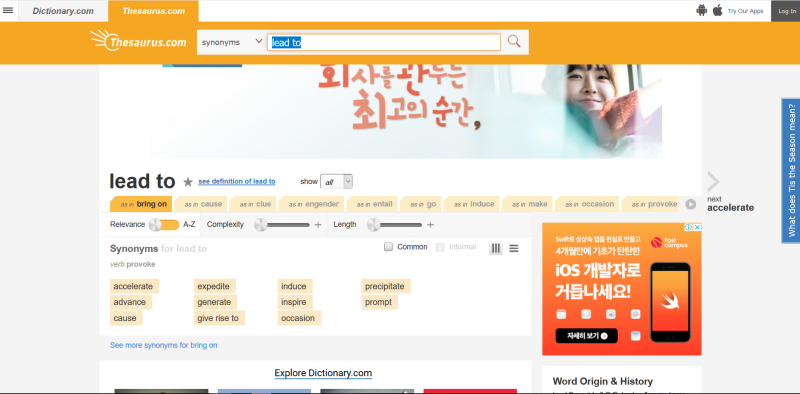This screenshot has height=394, width=800.
Task: Switch to column grid view icon
Action: (495, 249)
